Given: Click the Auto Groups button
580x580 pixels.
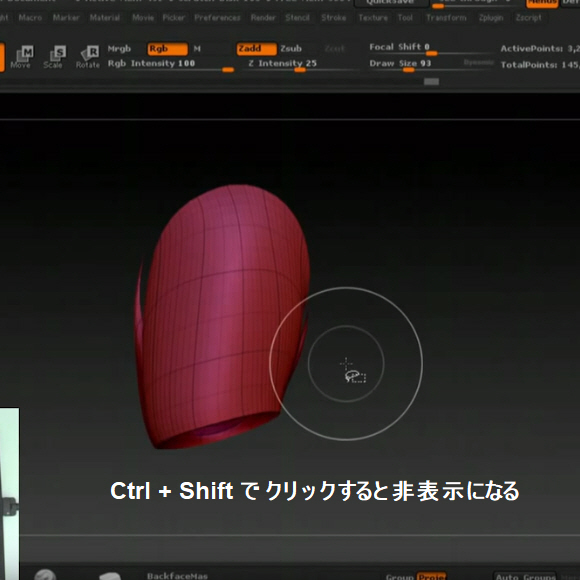Looking at the screenshot, I should click(x=525, y=576).
